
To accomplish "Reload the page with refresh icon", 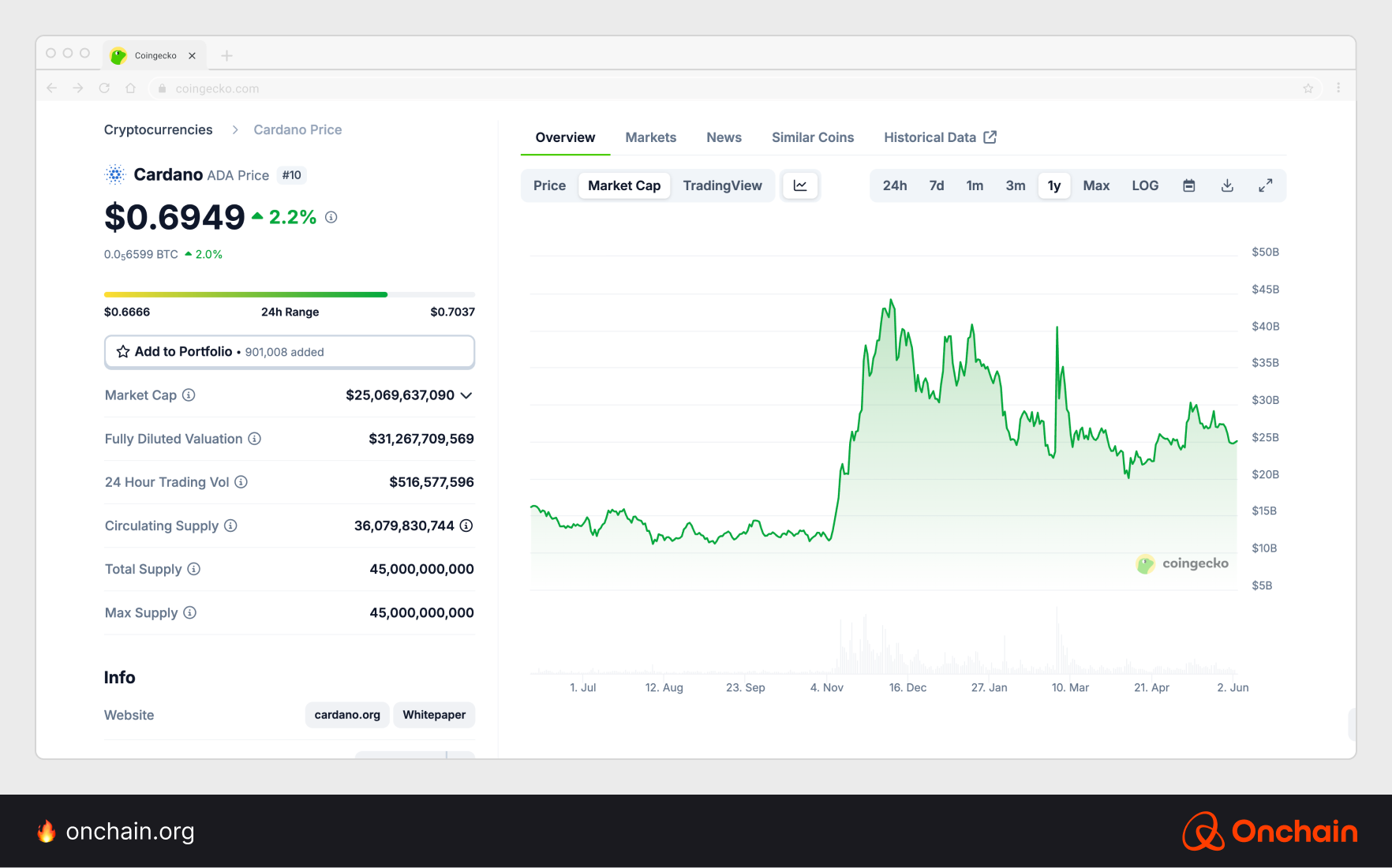I will (x=104, y=88).
